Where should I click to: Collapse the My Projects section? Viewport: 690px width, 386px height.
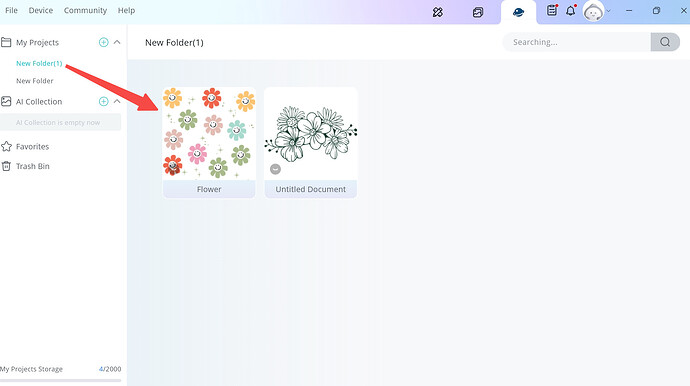pyautogui.click(x=117, y=42)
